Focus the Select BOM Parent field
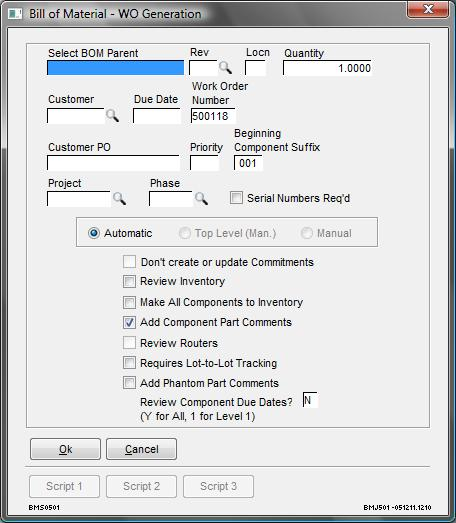This screenshot has height=523, width=456. click(115, 68)
